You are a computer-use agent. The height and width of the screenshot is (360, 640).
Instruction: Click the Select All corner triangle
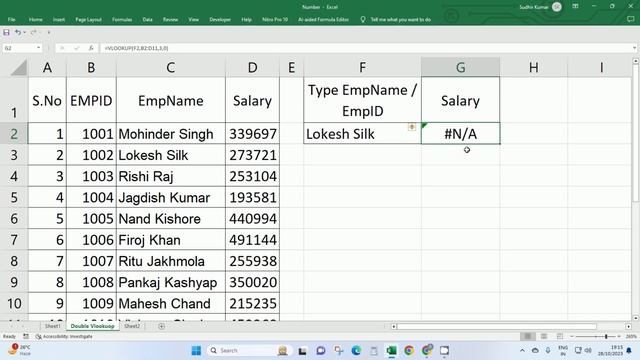tap(19, 68)
